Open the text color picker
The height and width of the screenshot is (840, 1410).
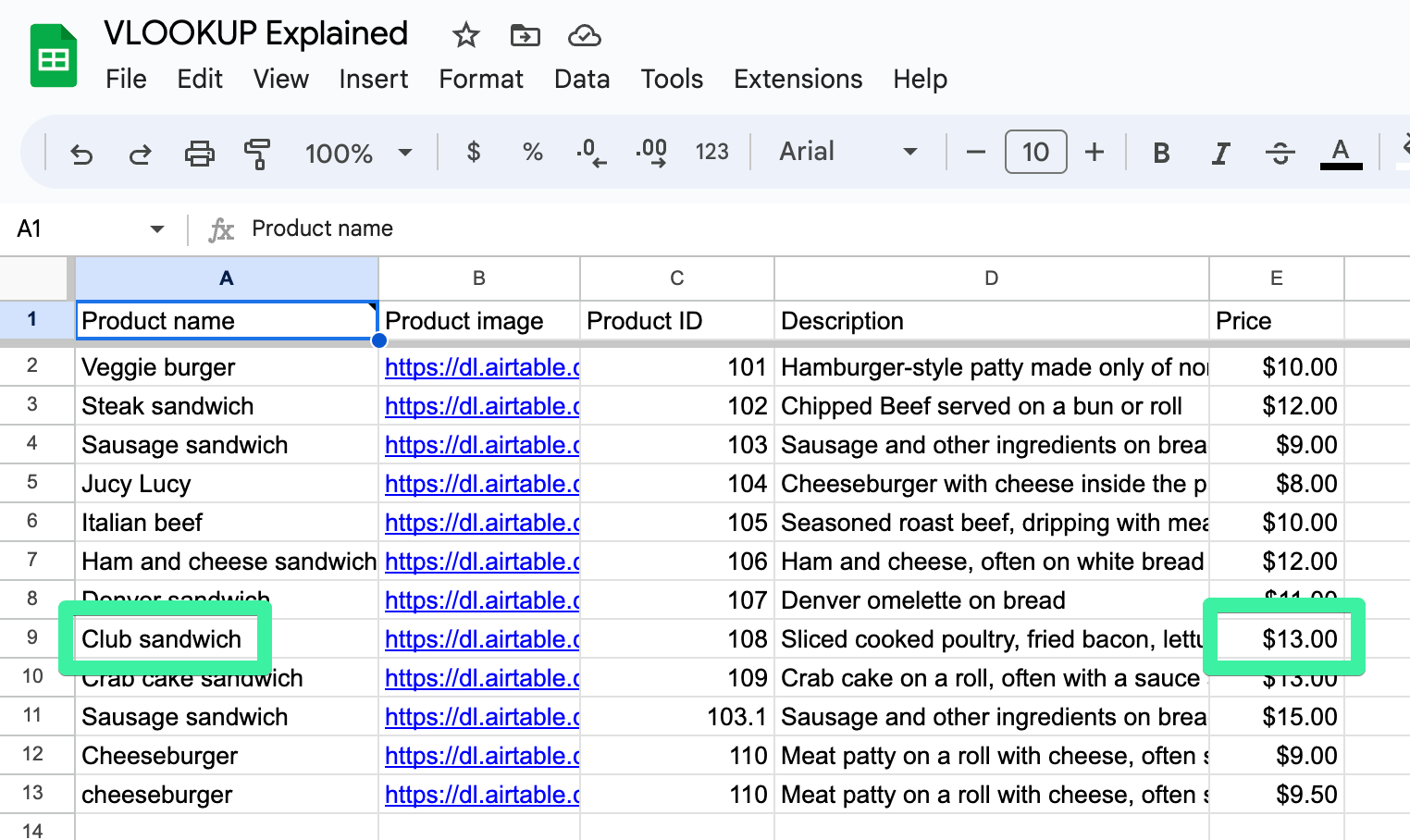(1340, 153)
